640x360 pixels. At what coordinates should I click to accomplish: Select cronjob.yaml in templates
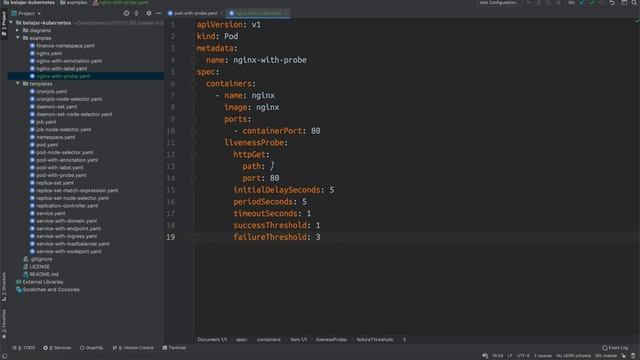coord(51,91)
